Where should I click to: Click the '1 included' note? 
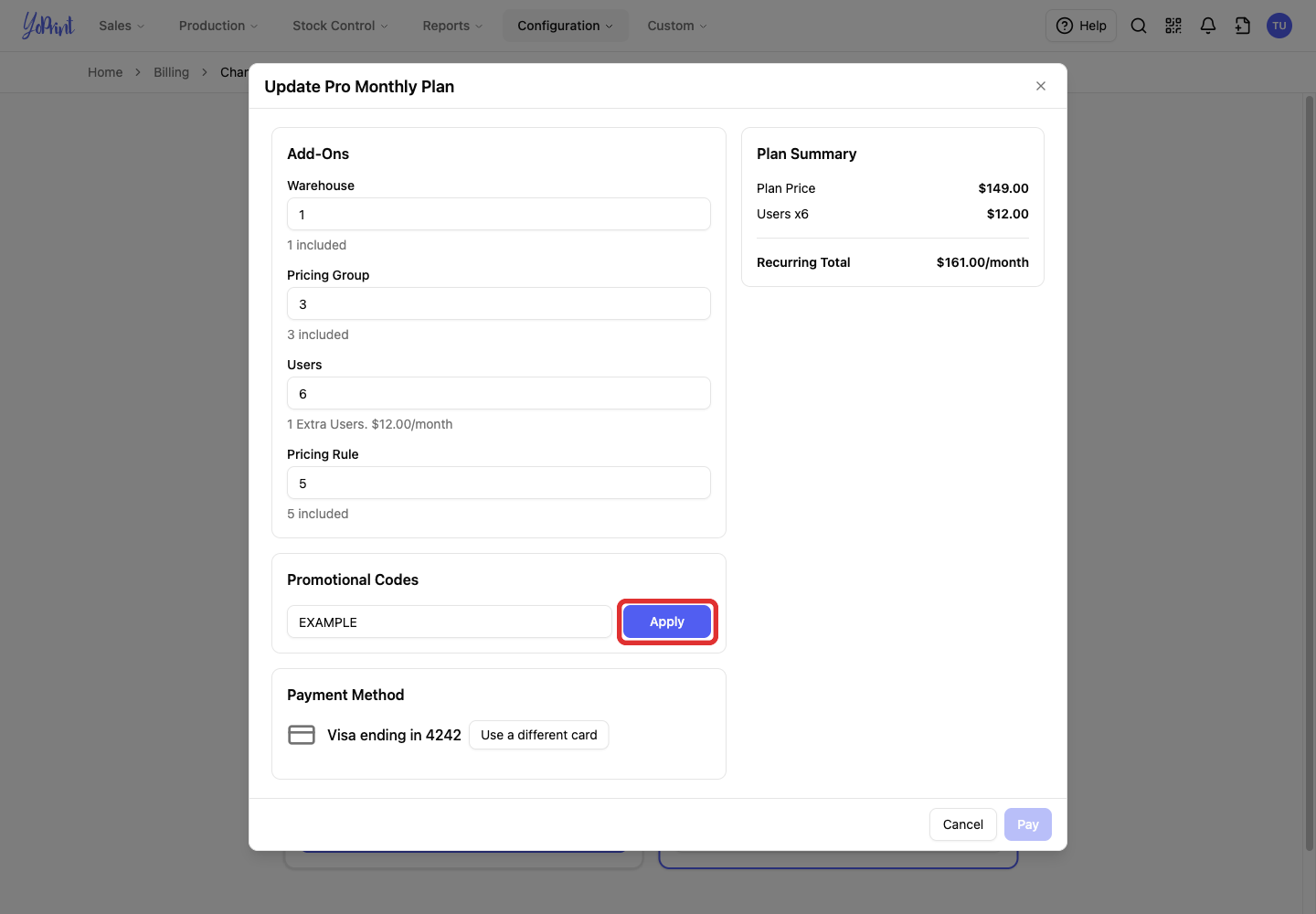tap(317, 245)
